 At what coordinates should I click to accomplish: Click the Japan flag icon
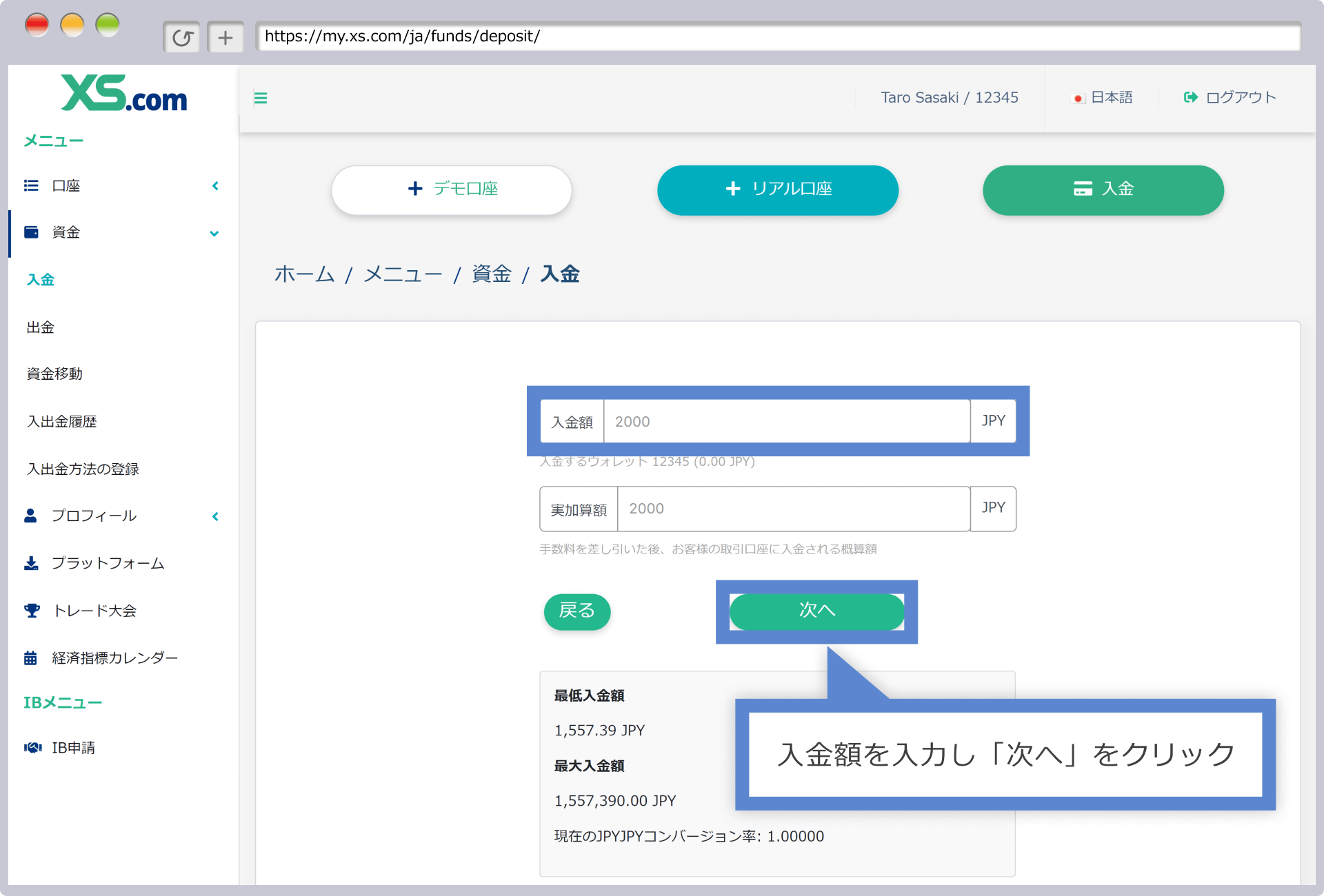1078,99
